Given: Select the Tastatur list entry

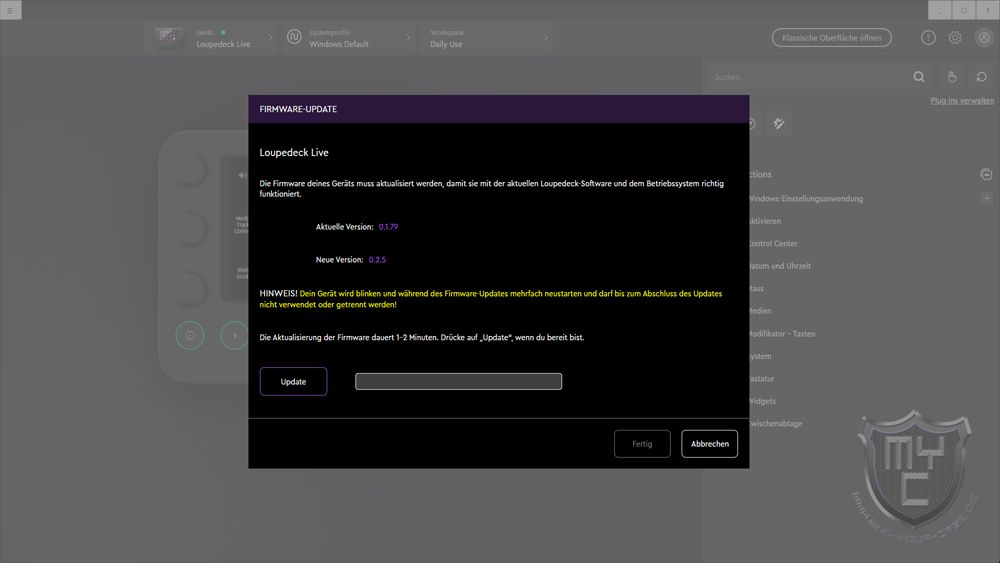Looking at the screenshot, I should tap(761, 379).
